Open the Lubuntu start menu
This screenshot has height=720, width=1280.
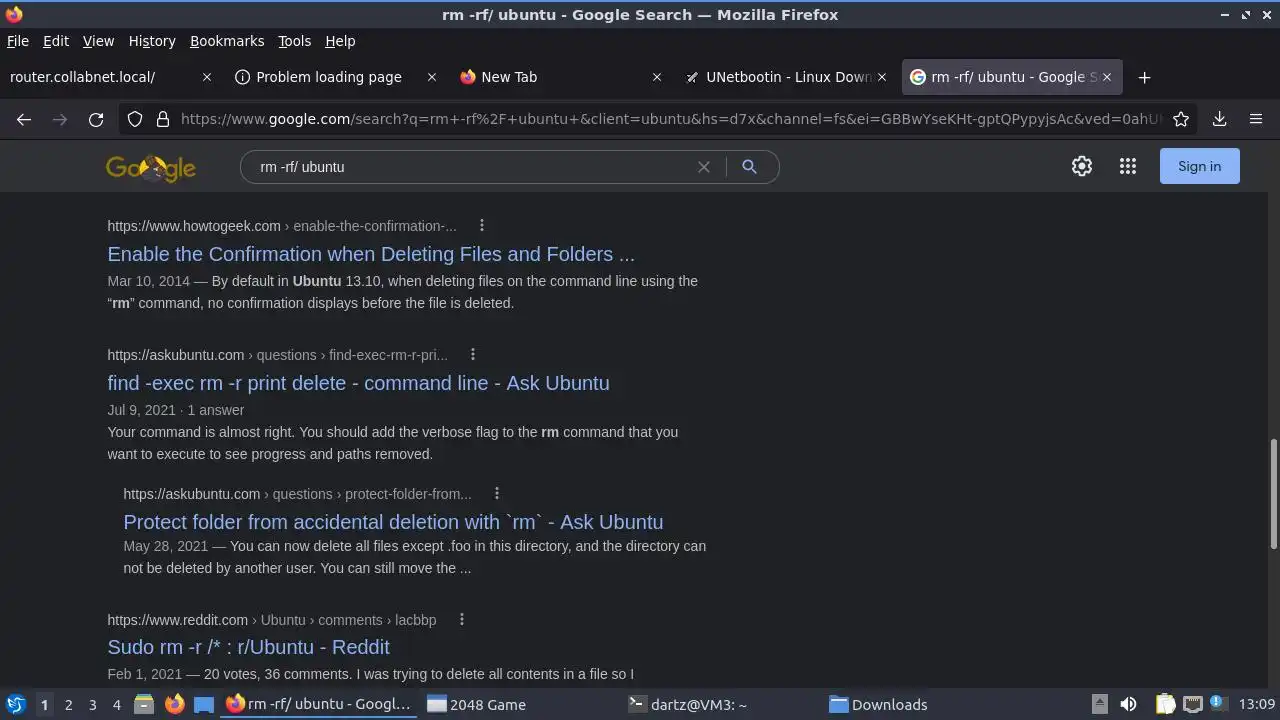click(x=15, y=705)
